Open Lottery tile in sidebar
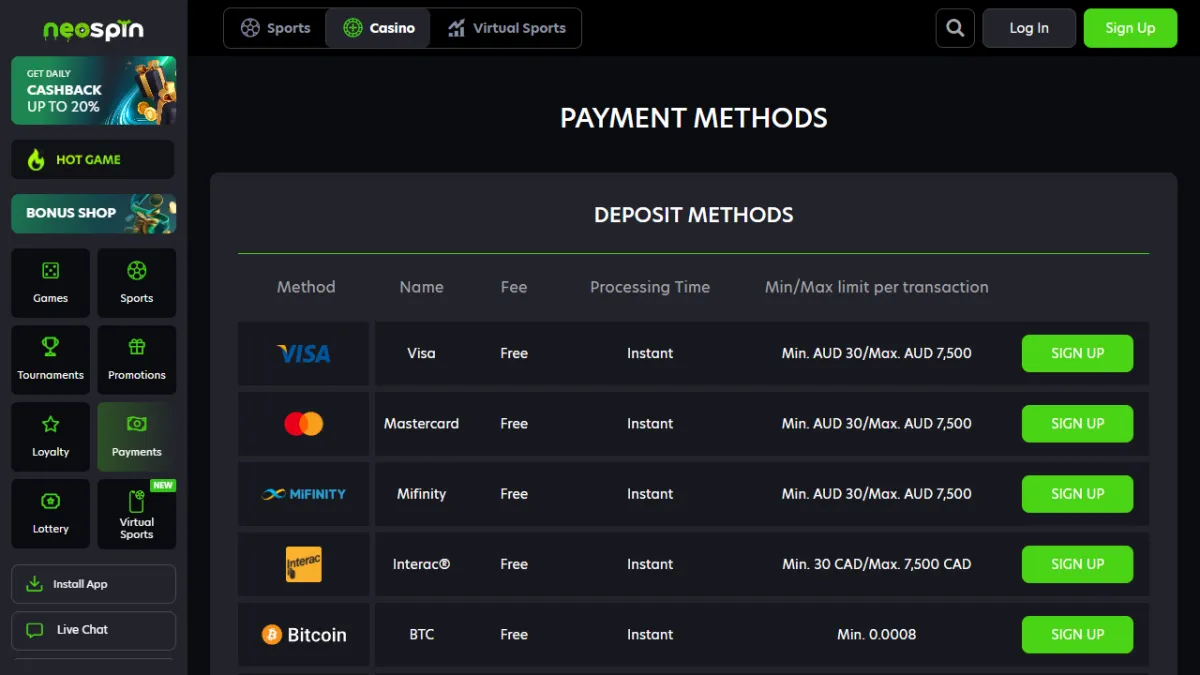The image size is (1200, 675). coord(50,513)
